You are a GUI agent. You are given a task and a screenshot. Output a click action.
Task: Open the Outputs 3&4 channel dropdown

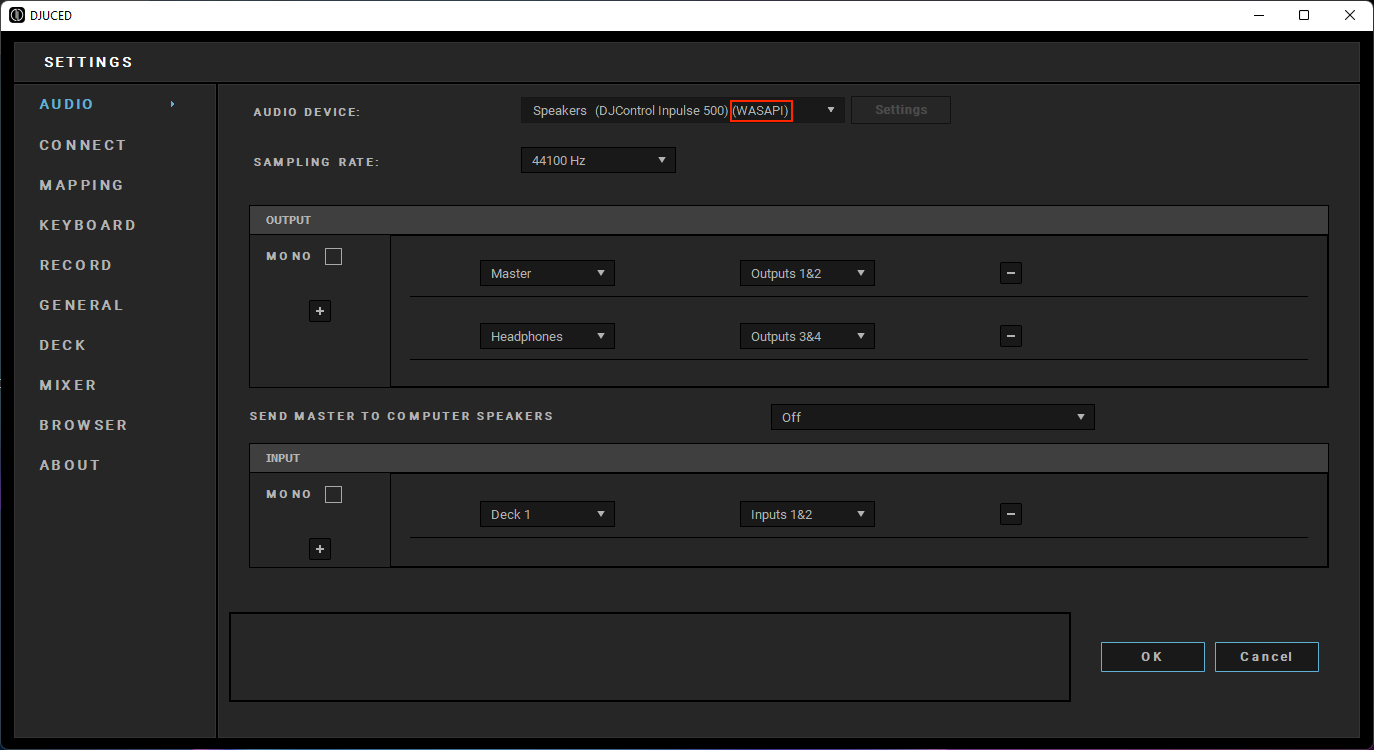click(x=807, y=336)
